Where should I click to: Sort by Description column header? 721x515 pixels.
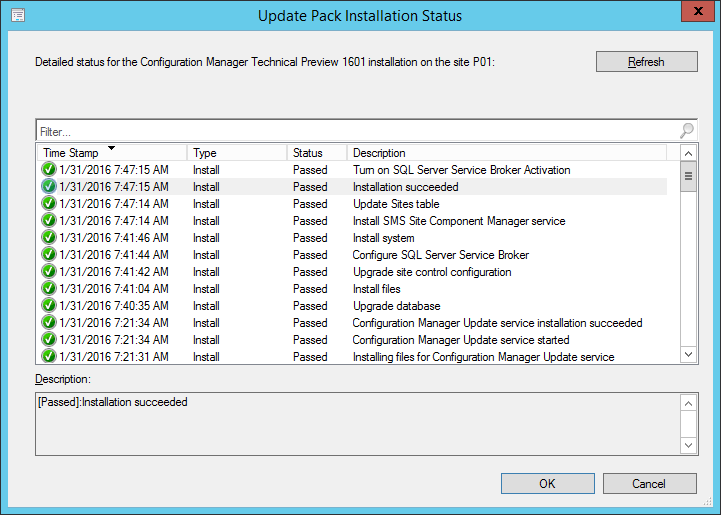click(507, 153)
